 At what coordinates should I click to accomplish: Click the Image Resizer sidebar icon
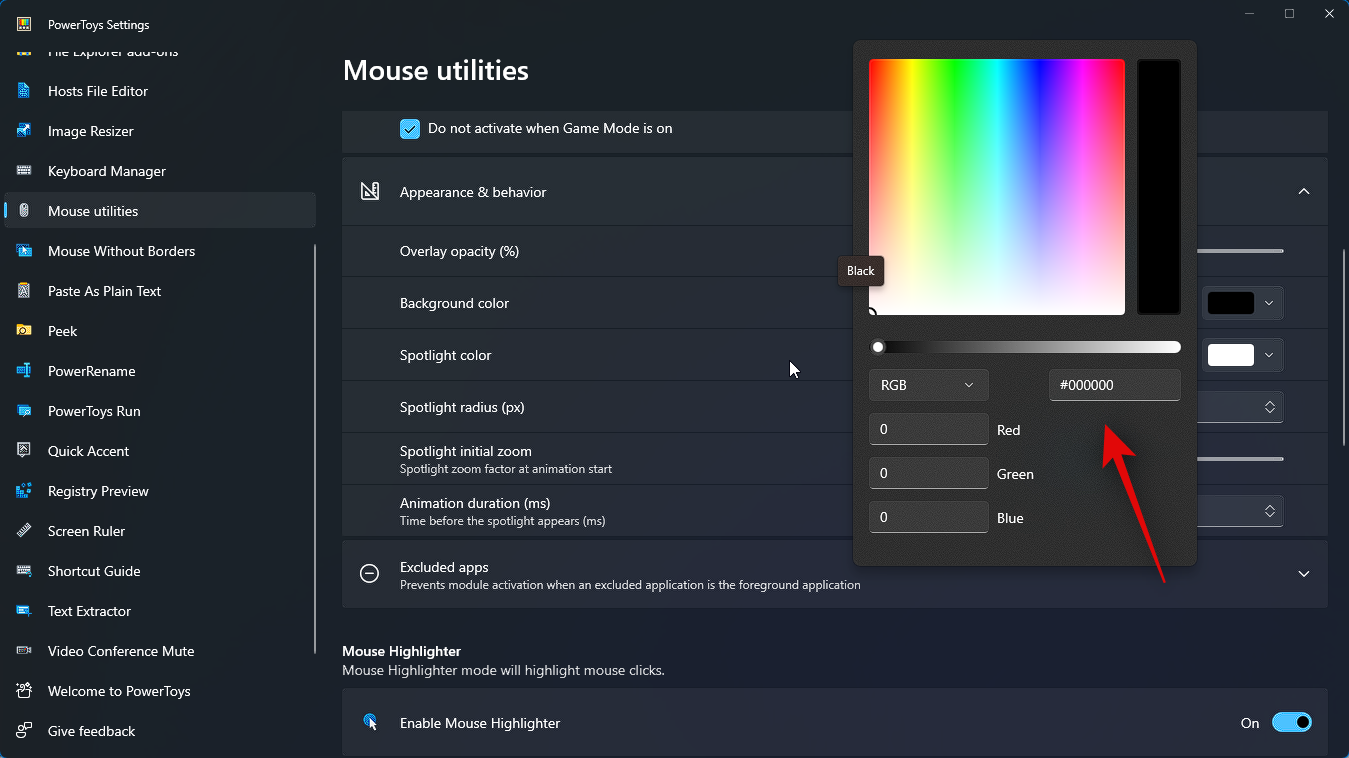[x=24, y=131]
